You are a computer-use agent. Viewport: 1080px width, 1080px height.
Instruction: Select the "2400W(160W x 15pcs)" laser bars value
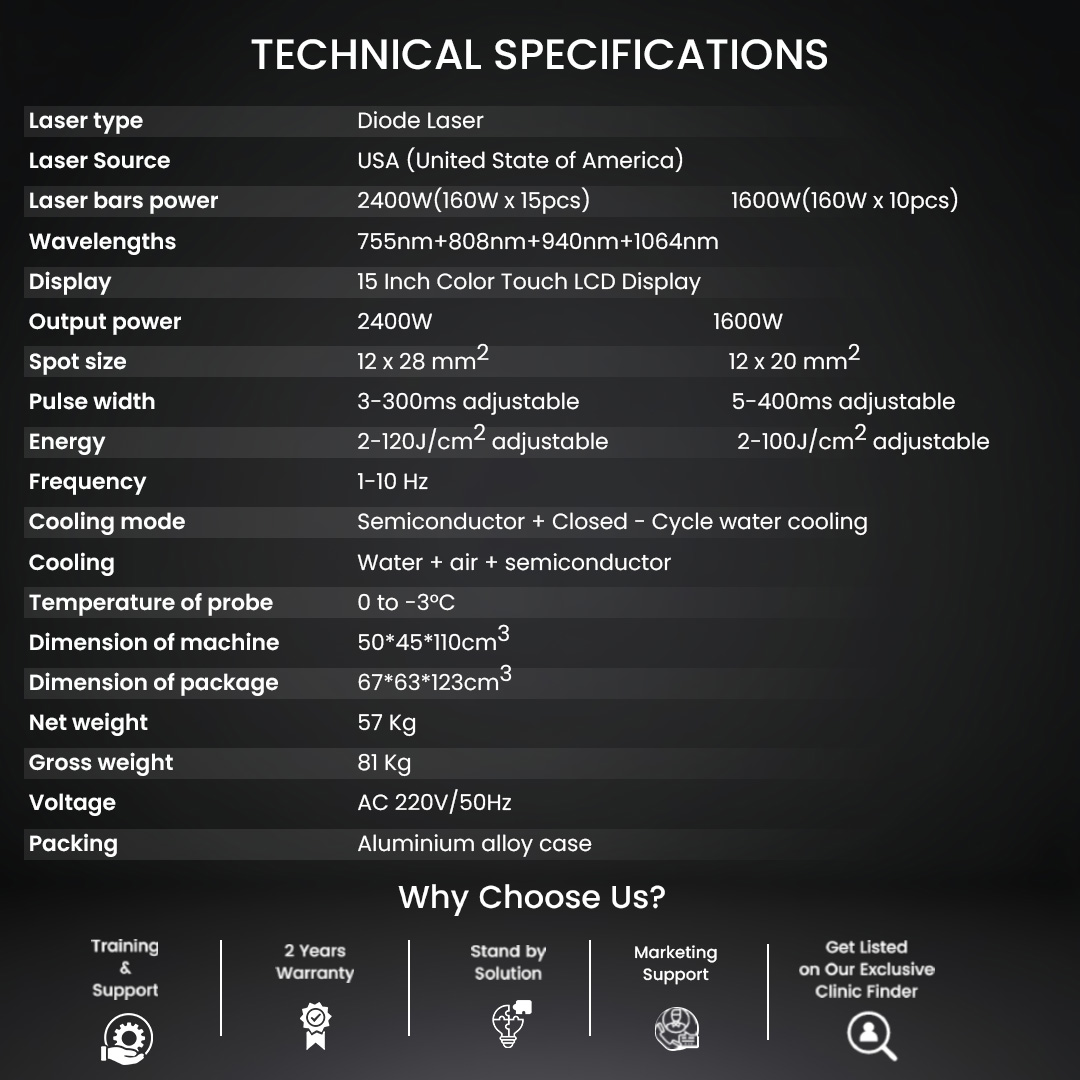point(473,200)
